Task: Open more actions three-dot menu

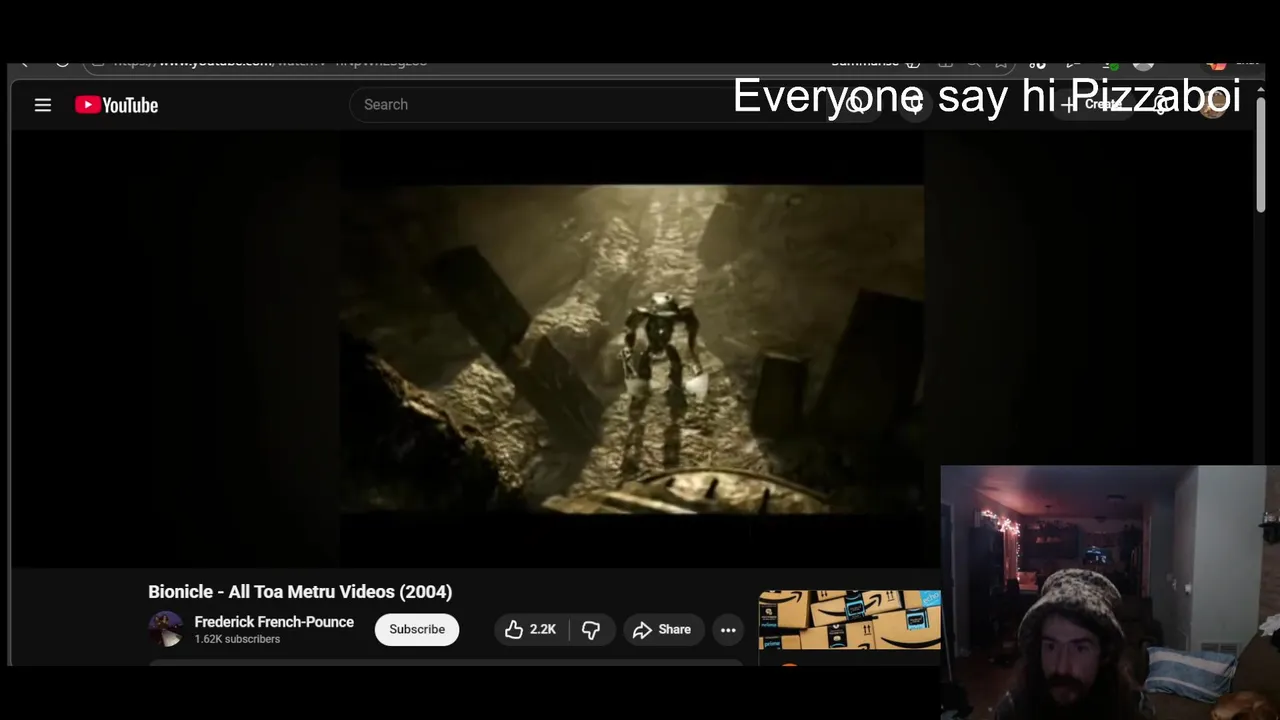Action: point(728,629)
